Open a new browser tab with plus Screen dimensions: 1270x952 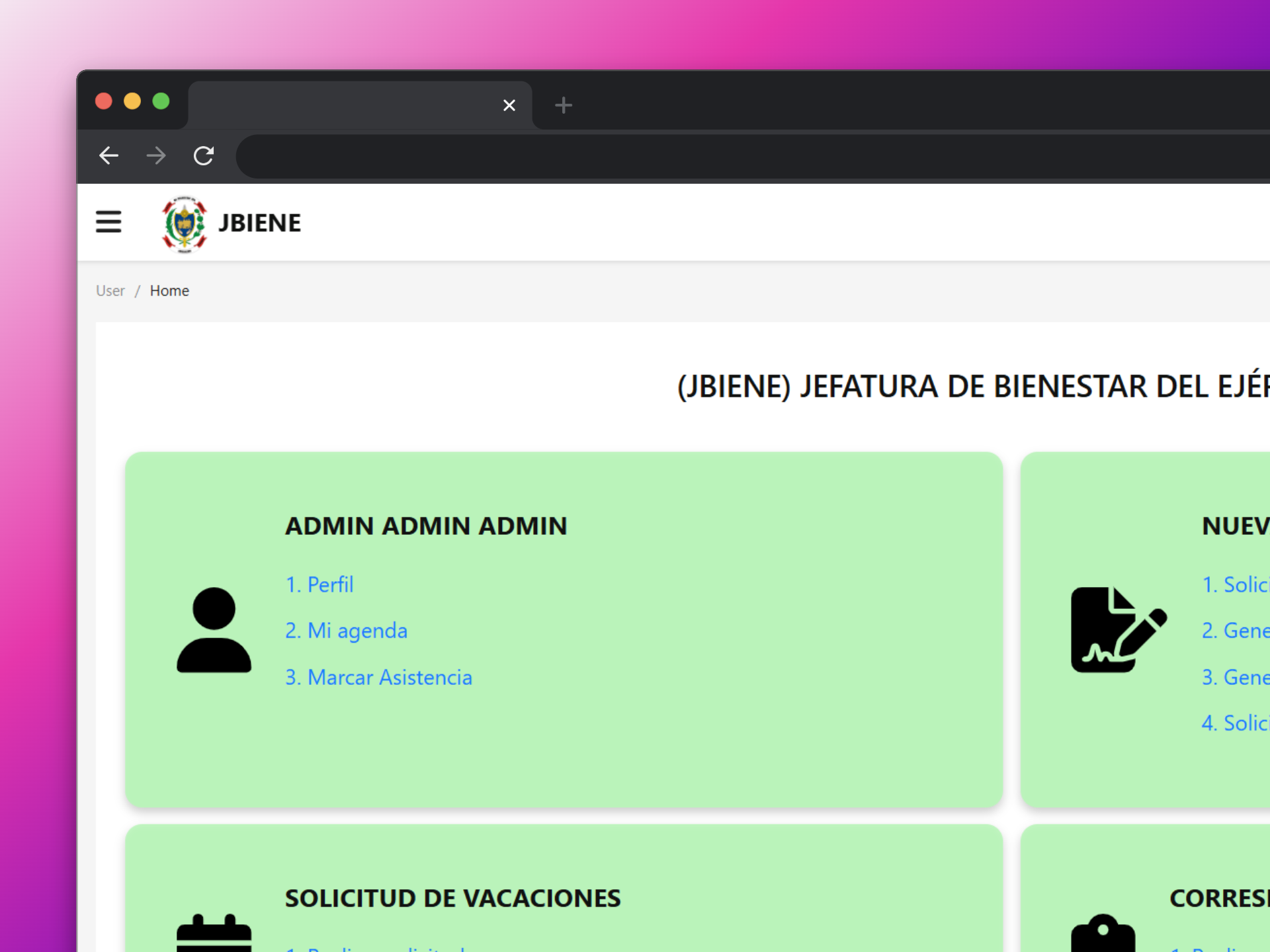pyautogui.click(x=564, y=105)
